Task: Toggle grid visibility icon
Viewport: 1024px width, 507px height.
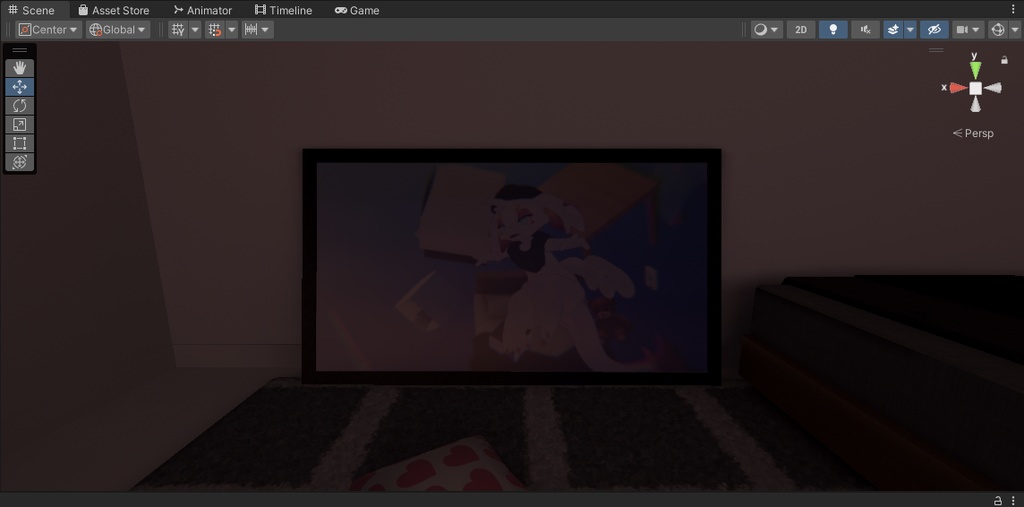Action: 178,29
